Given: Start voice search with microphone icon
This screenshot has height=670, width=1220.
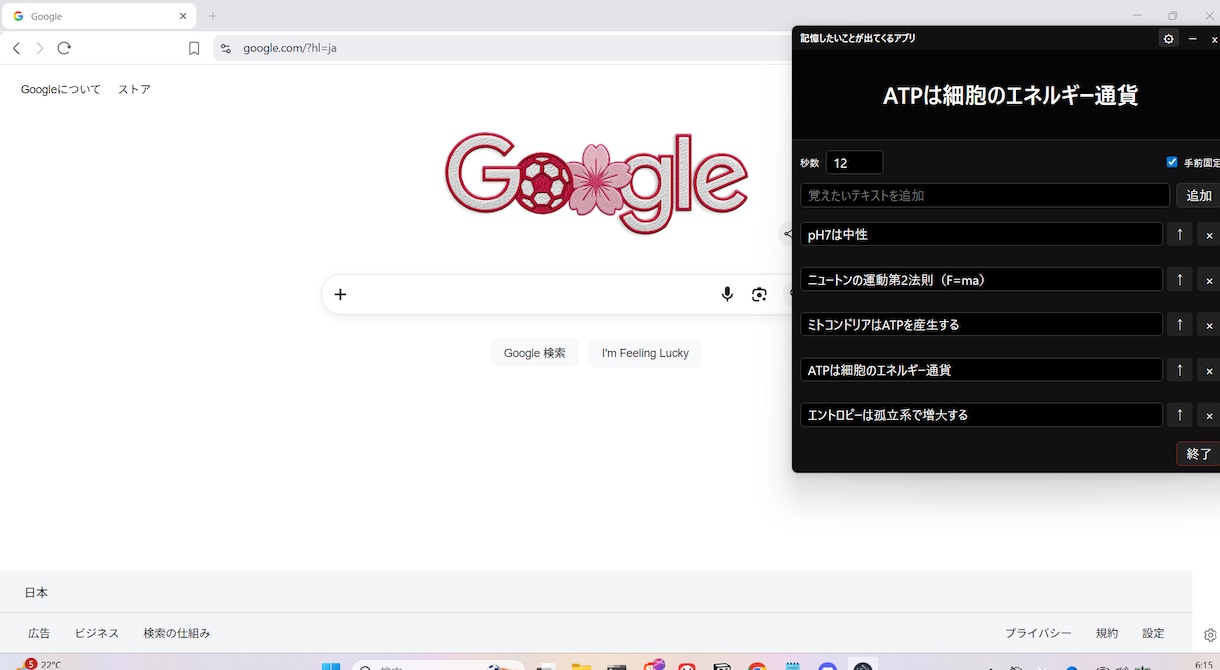Looking at the screenshot, I should tap(727, 294).
